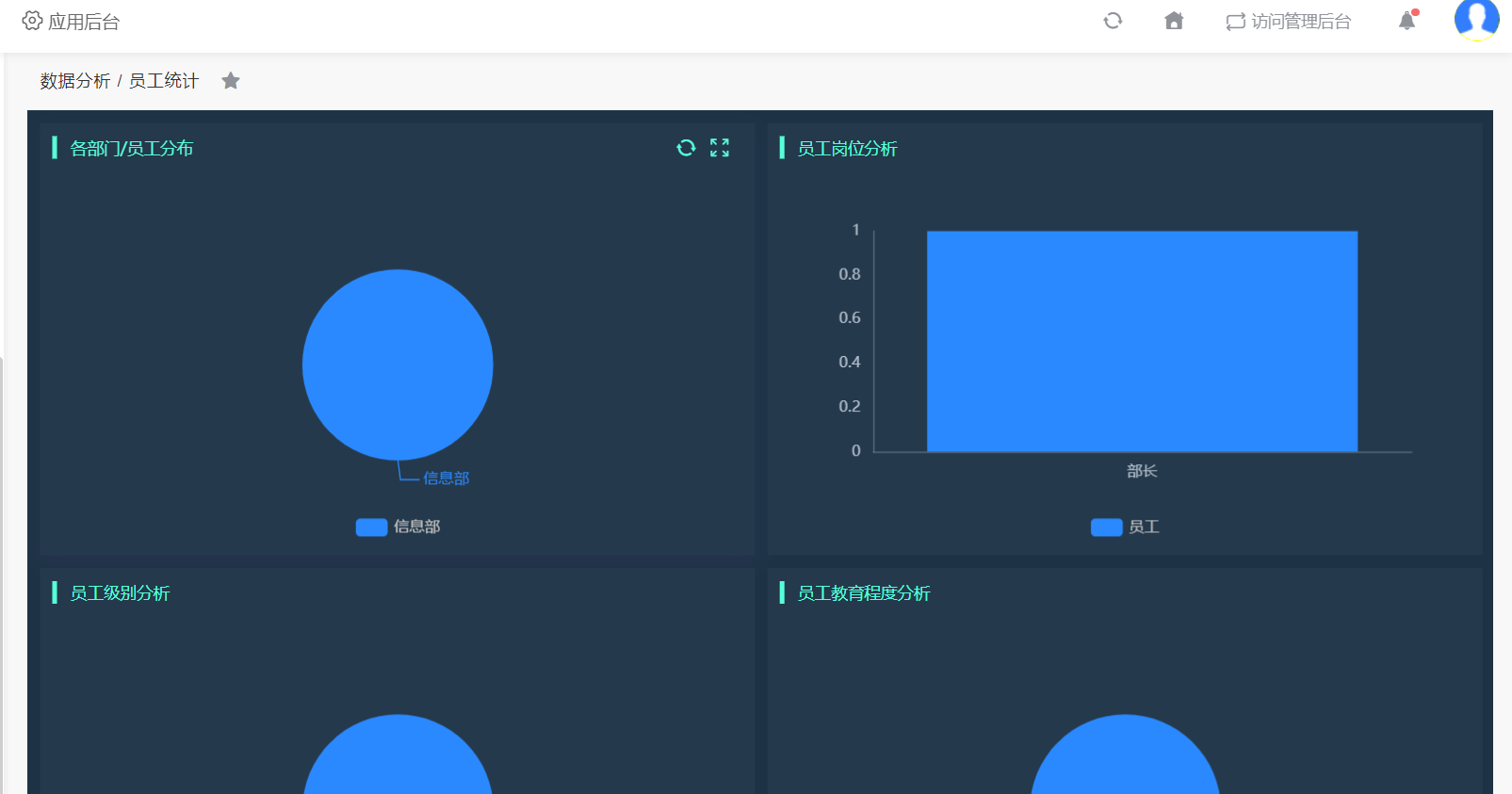Viewport: 1512px width, 794px height.
Task: Click the 信息部 pie slice
Action: [398, 365]
